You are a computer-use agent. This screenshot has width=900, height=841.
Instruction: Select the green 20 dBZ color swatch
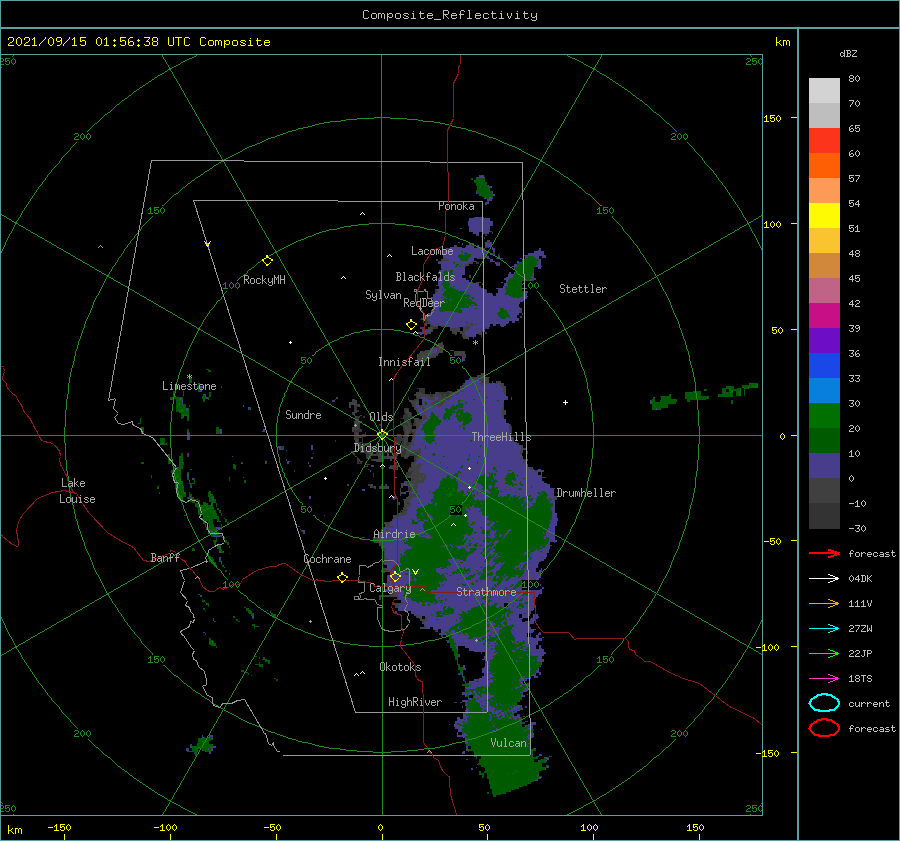pos(824,416)
